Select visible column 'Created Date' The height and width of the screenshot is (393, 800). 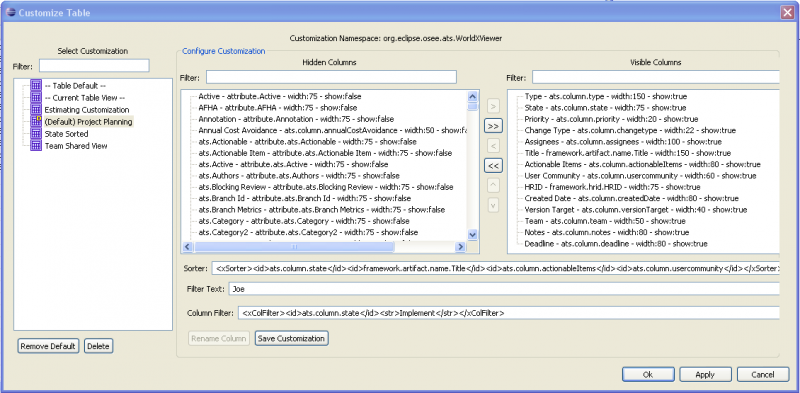tap(631, 198)
